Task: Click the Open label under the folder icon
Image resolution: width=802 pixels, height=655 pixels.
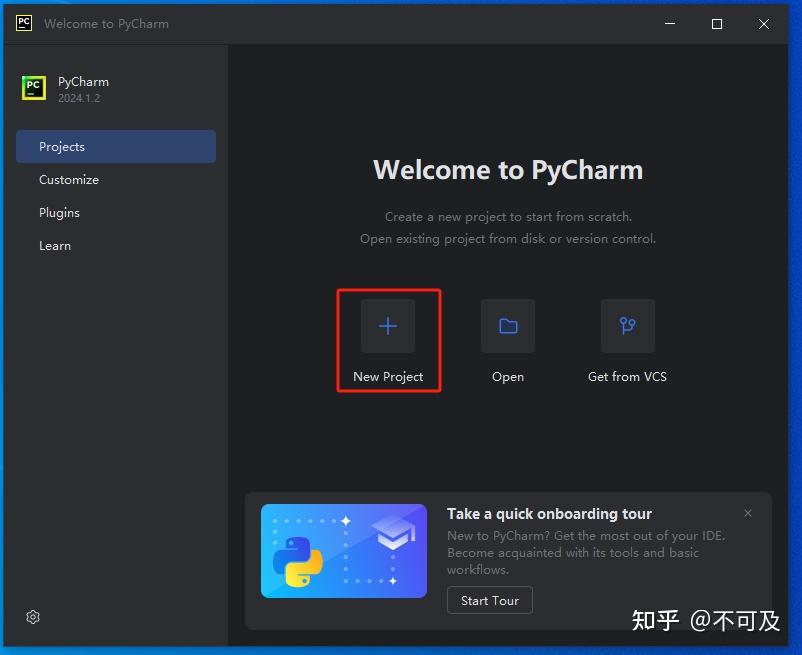Action: (x=507, y=376)
